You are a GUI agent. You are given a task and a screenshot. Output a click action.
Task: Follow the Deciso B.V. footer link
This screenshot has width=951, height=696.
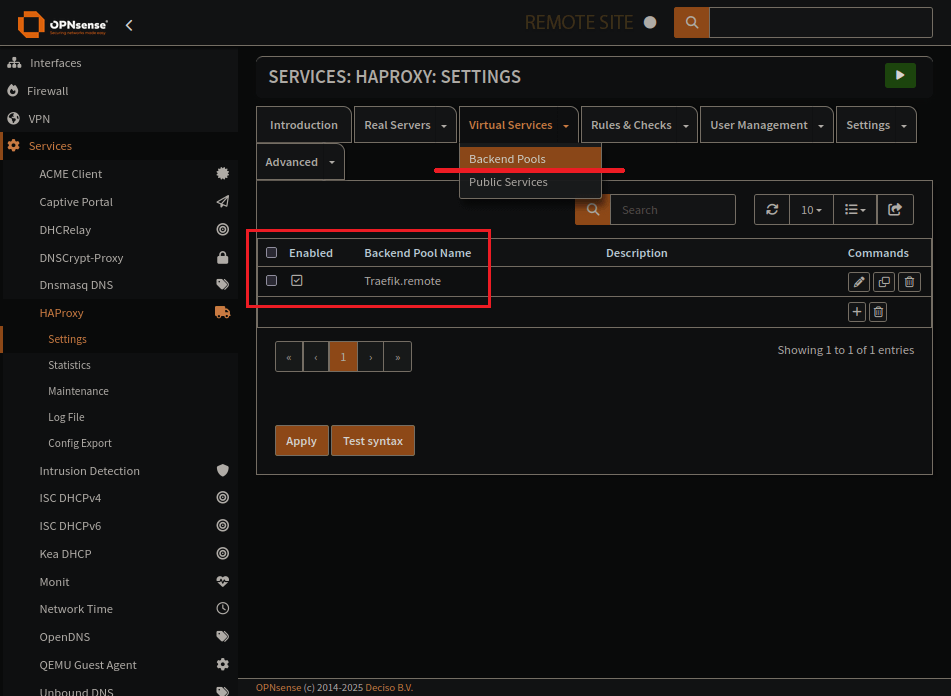click(x=389, y=688)
